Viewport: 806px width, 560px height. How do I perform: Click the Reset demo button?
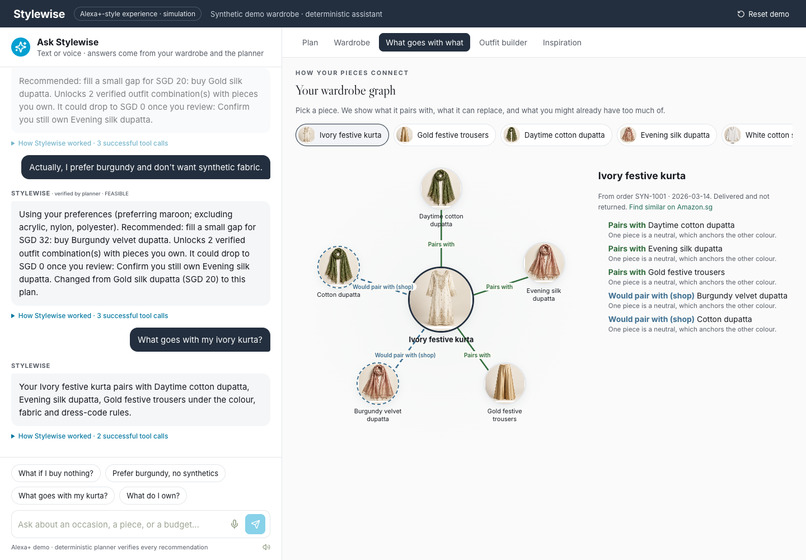click(763, 14)
